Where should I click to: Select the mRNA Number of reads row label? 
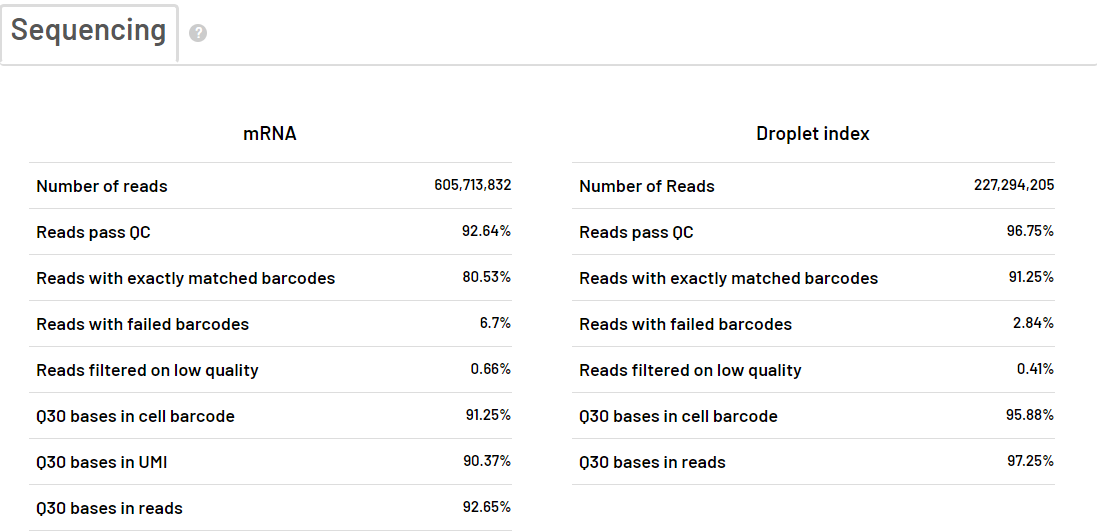pos(102,186)
